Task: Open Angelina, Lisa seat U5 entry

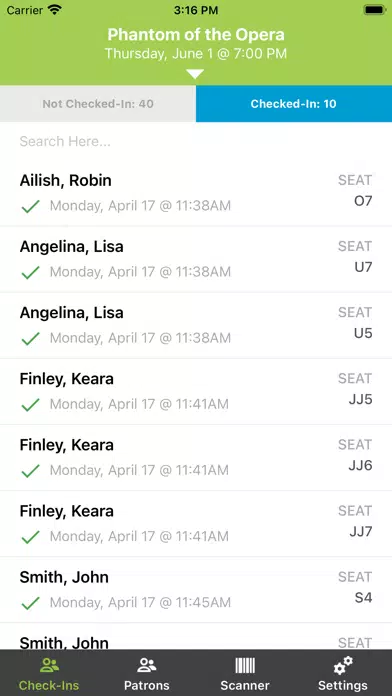Action: point(196,325)
